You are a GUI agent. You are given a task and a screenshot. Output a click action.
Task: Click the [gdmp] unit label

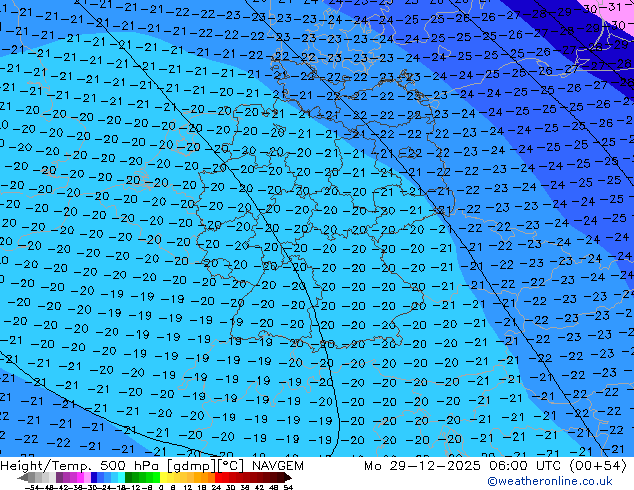tap(190, 466)
